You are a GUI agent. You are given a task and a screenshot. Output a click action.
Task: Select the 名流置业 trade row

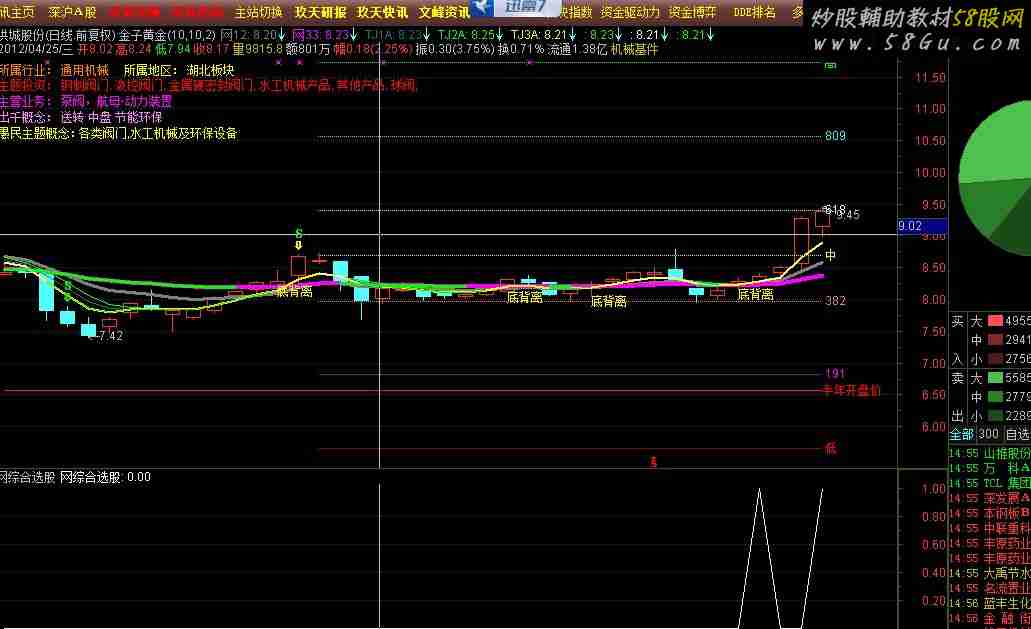(990, 589)
